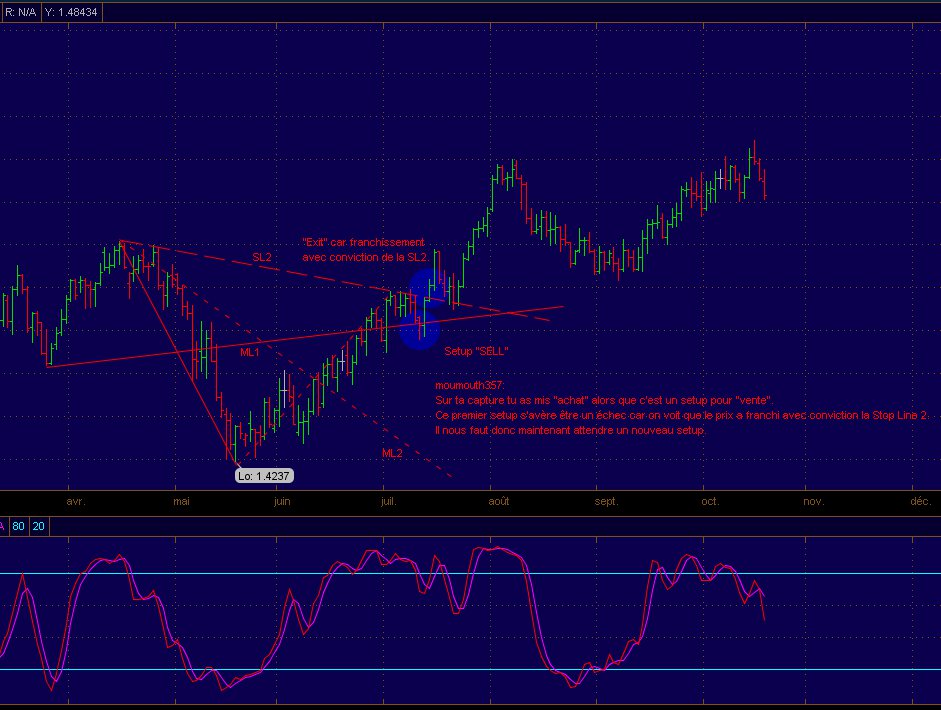Select the ML1 median line label
Screen dimensions: 941x710
coord(250,352)
